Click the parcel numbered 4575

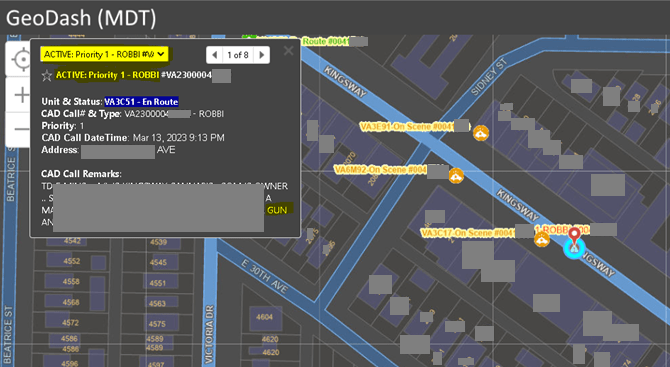point(157,324)
